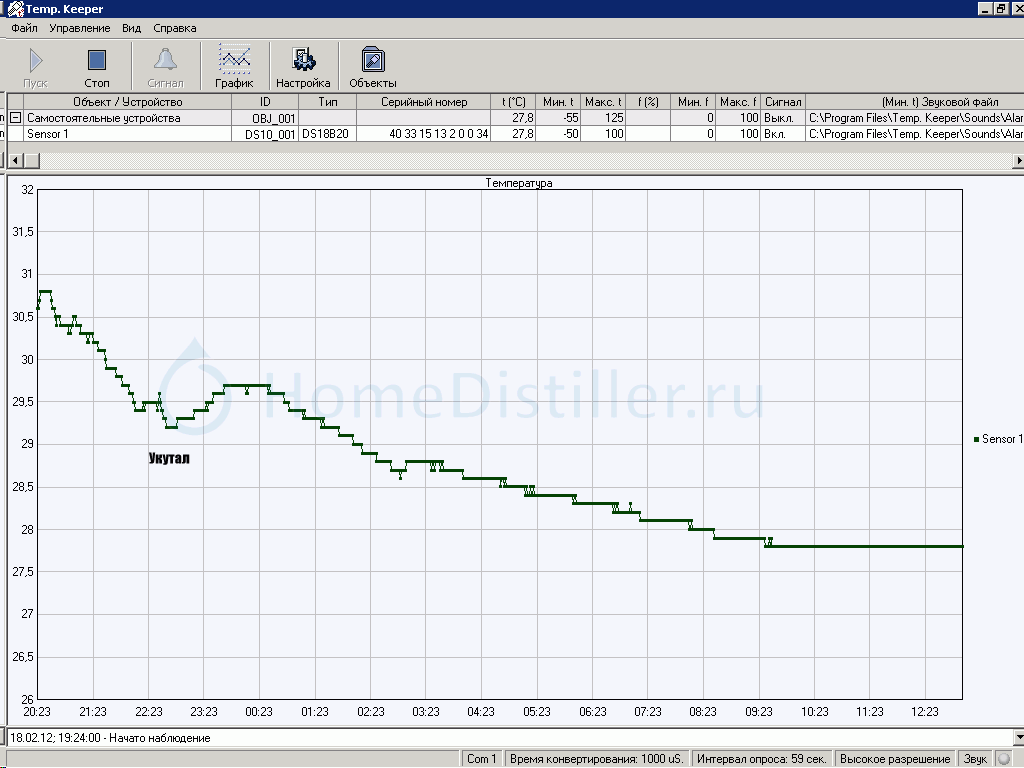Image resolution: width=1024 pixels, height=768 pixels.
Task: Select the Sensor 1 row
Action: coord(515,134)
